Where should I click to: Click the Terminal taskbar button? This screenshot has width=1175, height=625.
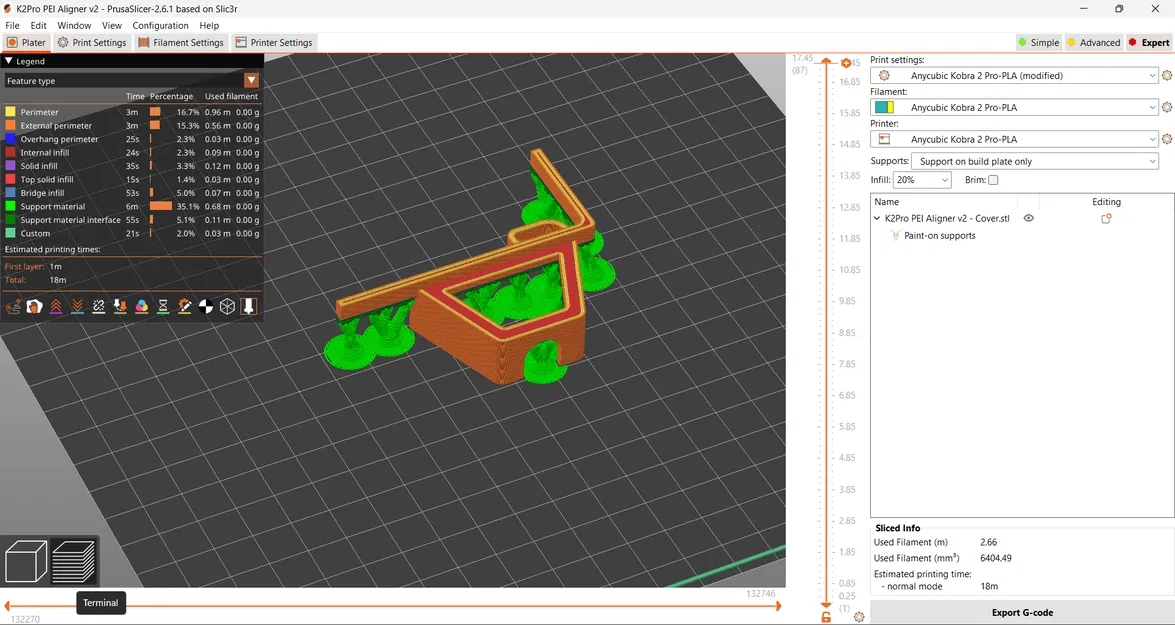click(x=100, y=603)
